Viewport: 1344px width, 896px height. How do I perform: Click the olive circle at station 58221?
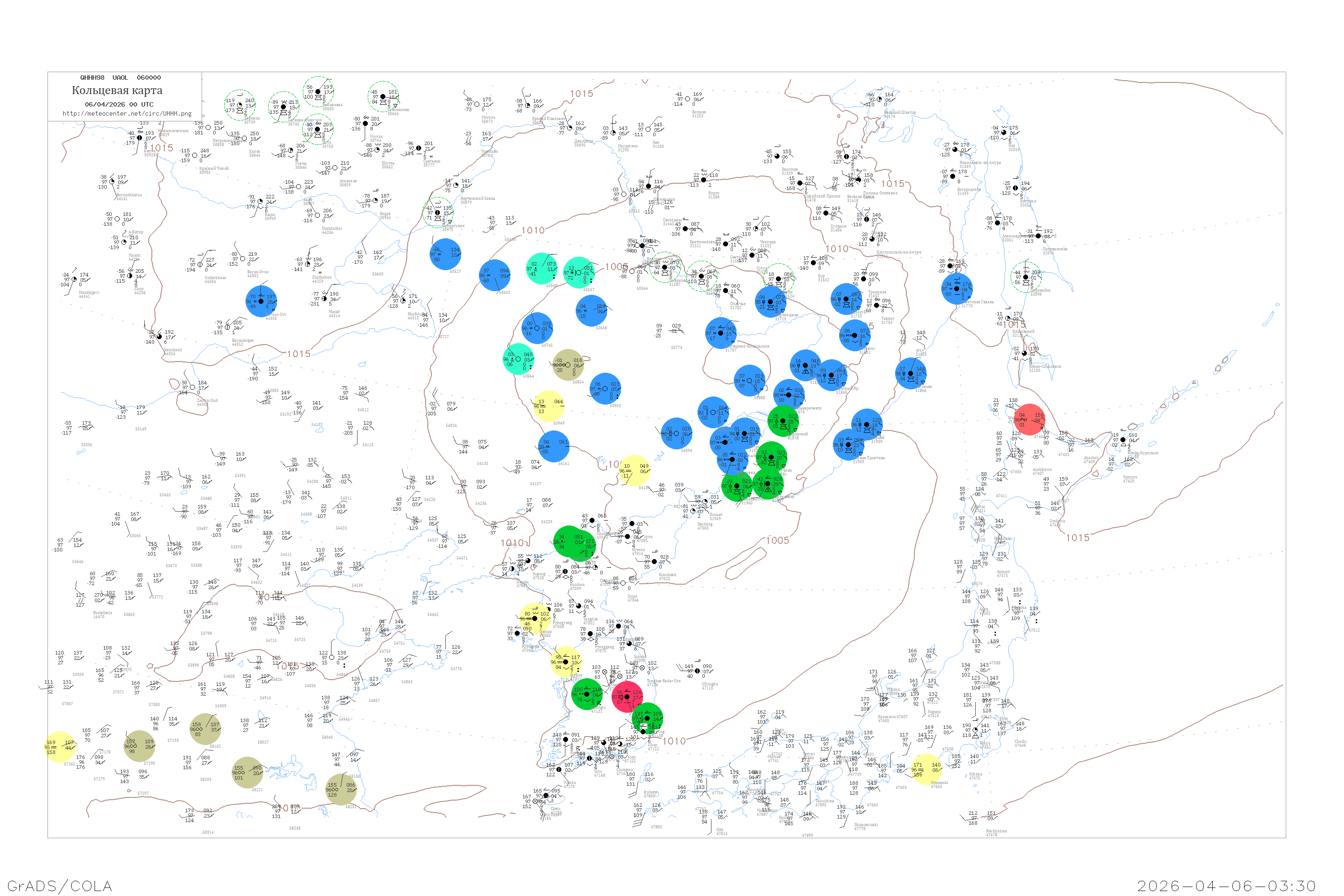(247, 772)
